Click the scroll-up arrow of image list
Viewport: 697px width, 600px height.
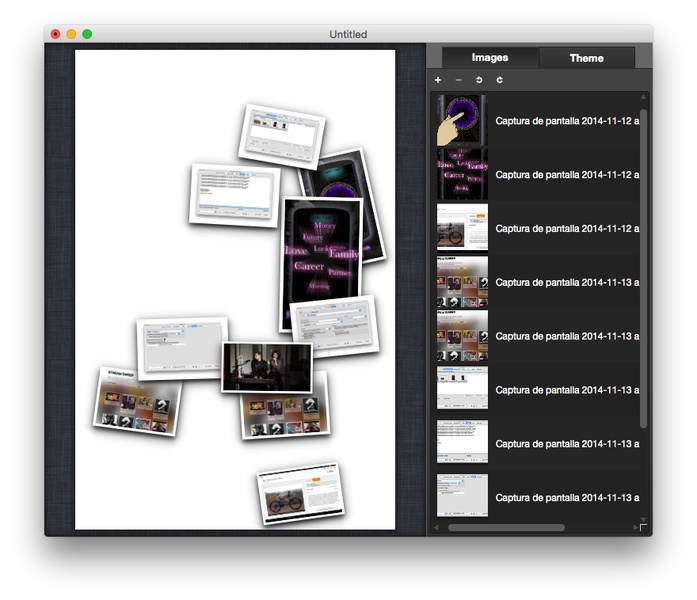point(644,97)
